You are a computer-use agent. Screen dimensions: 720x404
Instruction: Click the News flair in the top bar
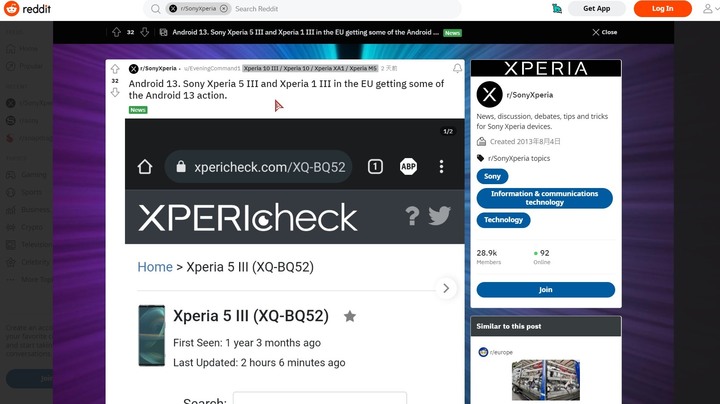[x=452, y=33]
